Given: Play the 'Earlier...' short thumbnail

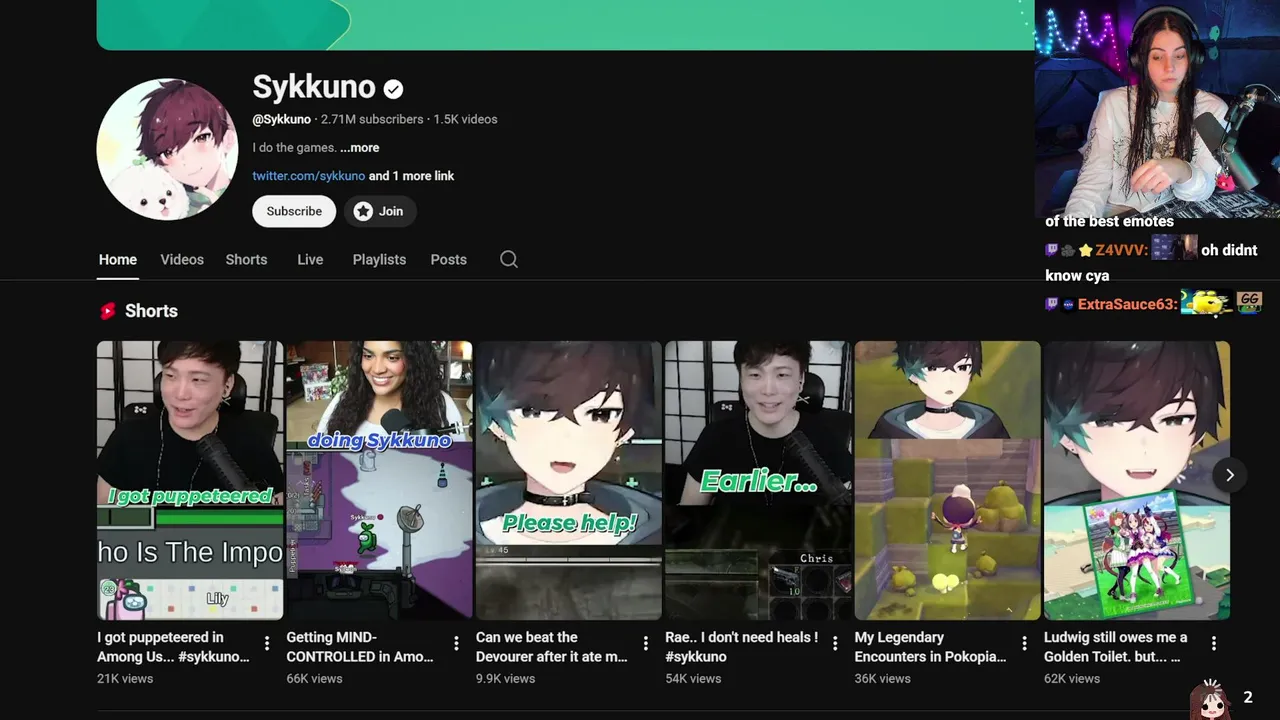Looking at the screenshot, I should pos(758,480).
